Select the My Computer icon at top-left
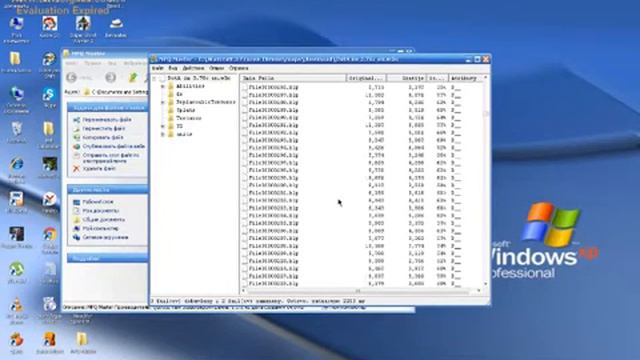This screenshot has height=360, width=640. [x=16, y=24]
